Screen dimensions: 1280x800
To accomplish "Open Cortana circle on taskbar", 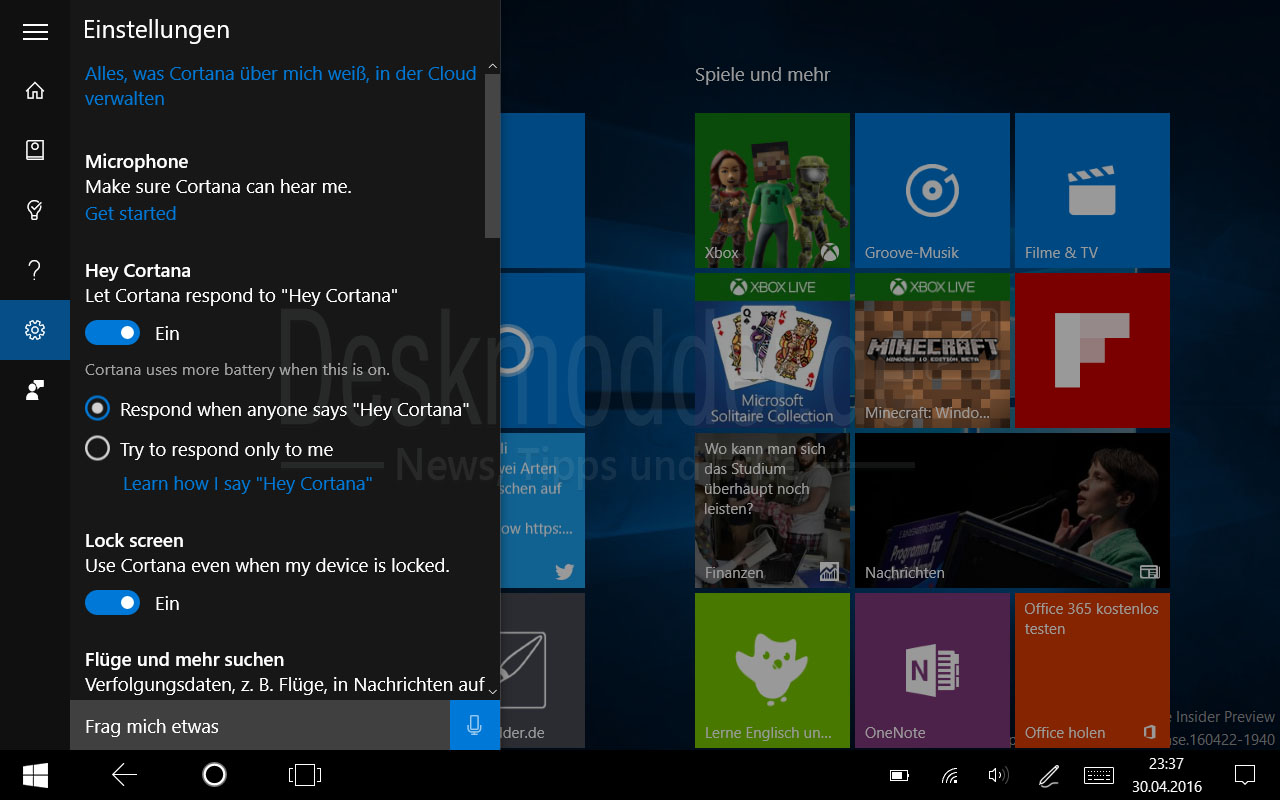I will click(214, 775).
